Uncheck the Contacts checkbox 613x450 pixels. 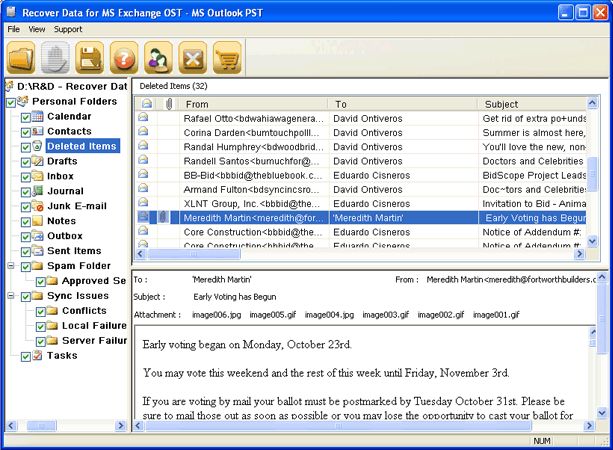coord(26,133)
